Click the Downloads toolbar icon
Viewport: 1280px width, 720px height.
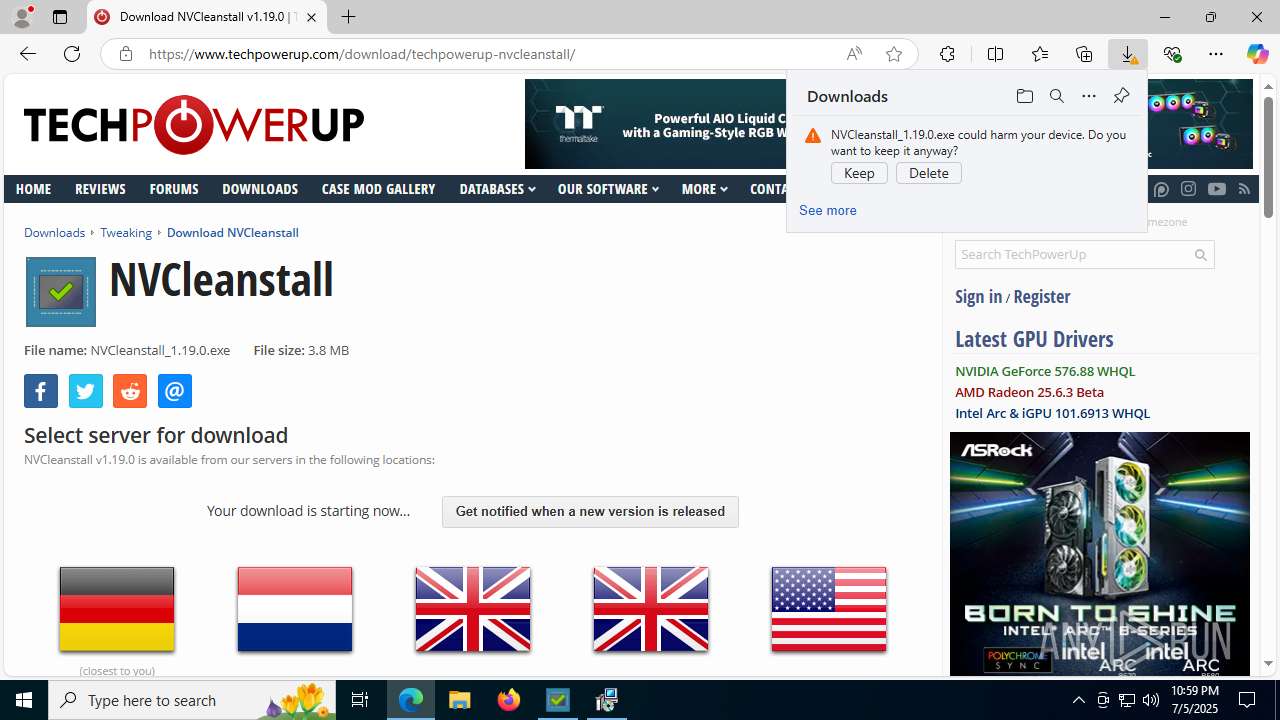point(1128,54)
